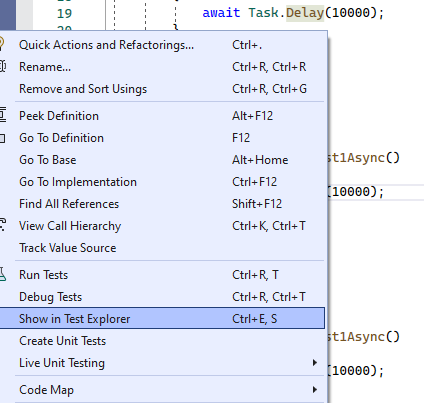Click the View Call Hierarchy icon
This screenshot has width=424, height=403.
point(3,225)
